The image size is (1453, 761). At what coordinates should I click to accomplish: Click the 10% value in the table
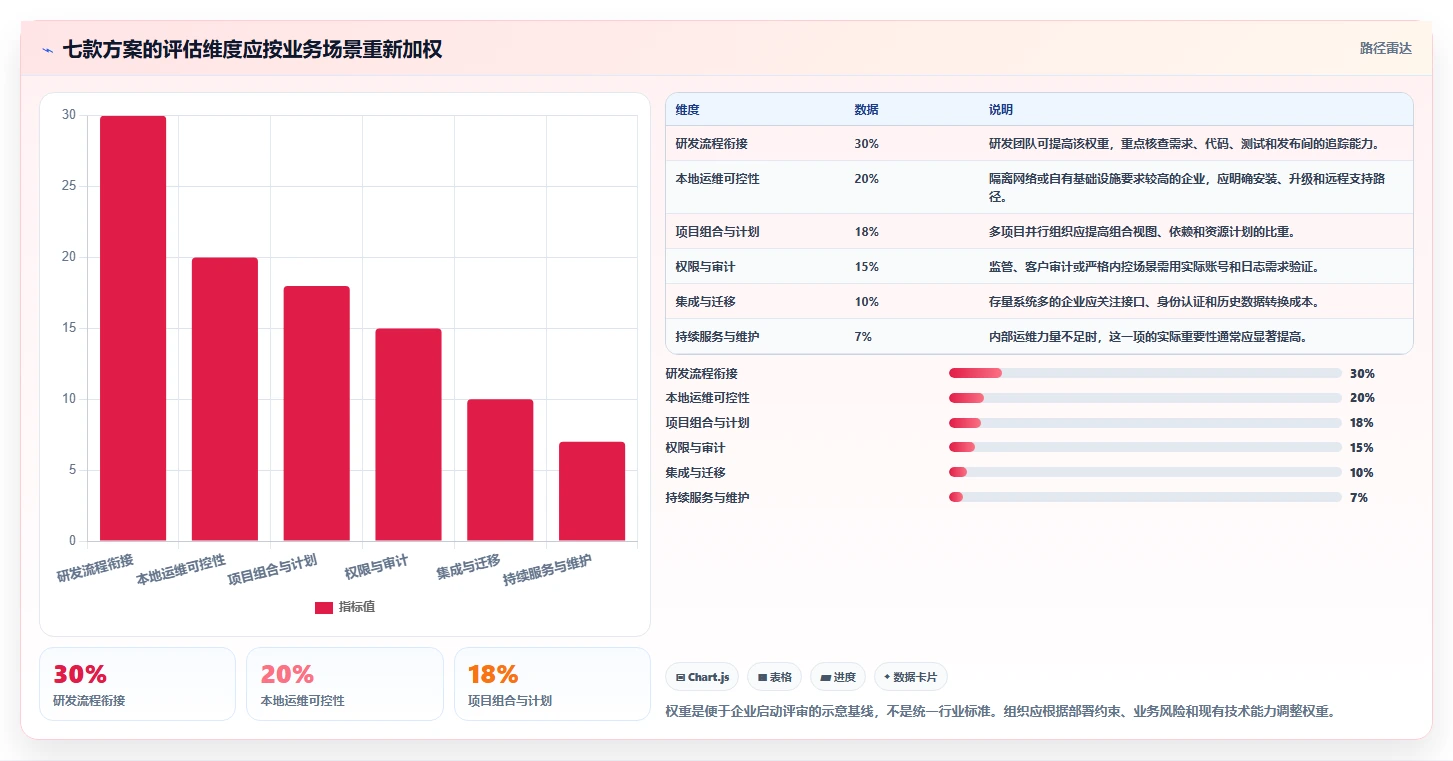pos(866,302)
